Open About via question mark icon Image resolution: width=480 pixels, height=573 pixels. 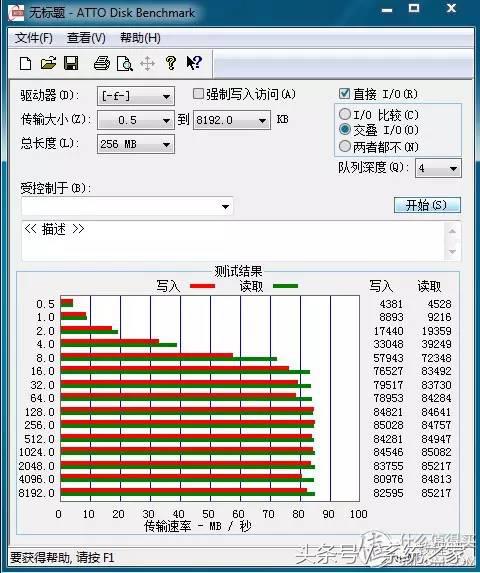[171, 63]
